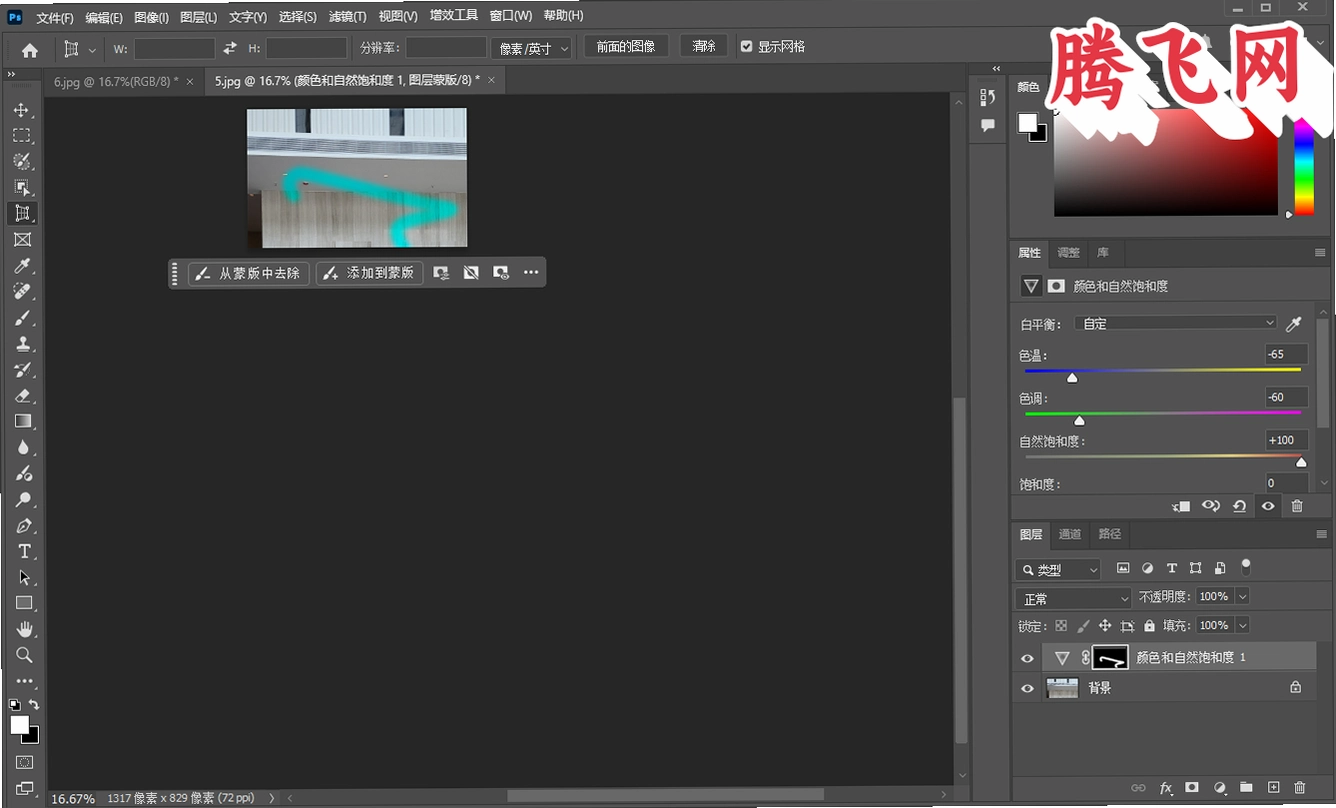The height and width of the screenshot is (808, 1336).
Task: Toggle lock position of layer
Action: [1105, 626]
